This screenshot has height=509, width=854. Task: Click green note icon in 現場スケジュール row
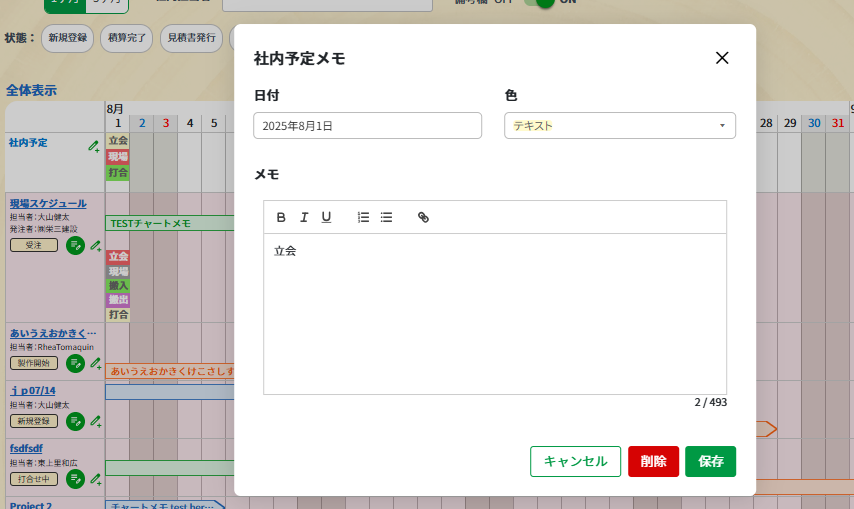tap(75, 246)
